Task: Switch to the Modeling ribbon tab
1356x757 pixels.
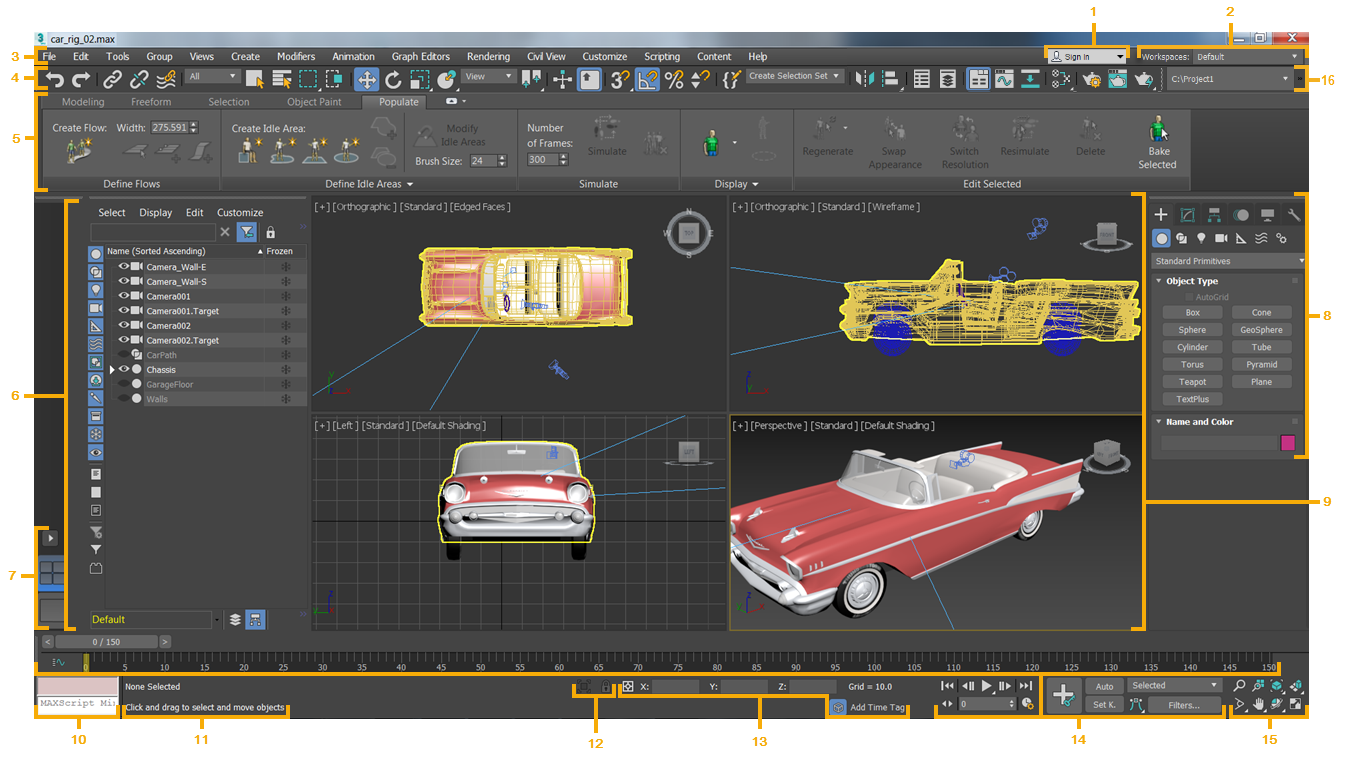Action: pos(82,101)
